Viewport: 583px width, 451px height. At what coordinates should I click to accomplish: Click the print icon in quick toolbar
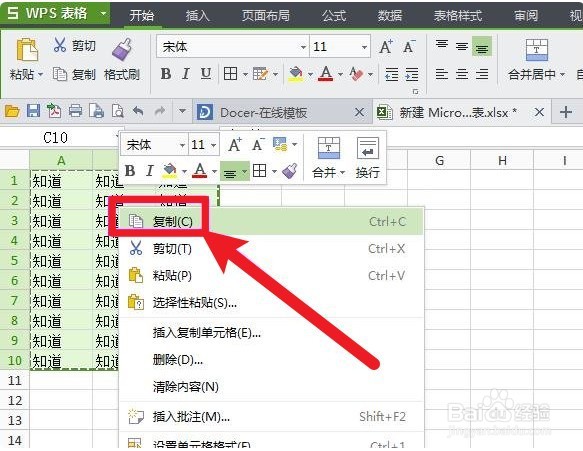tap(75, 111)
